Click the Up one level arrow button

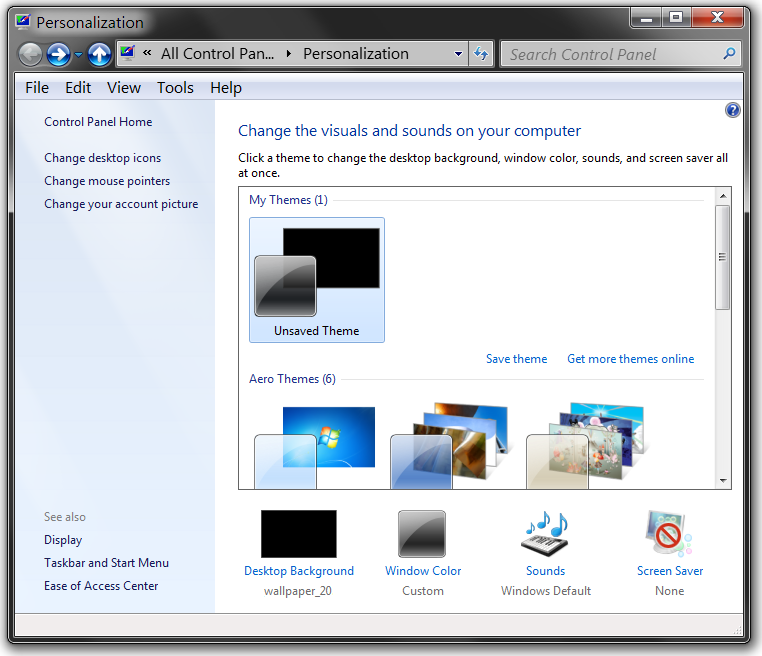click(x=100, y=54)
